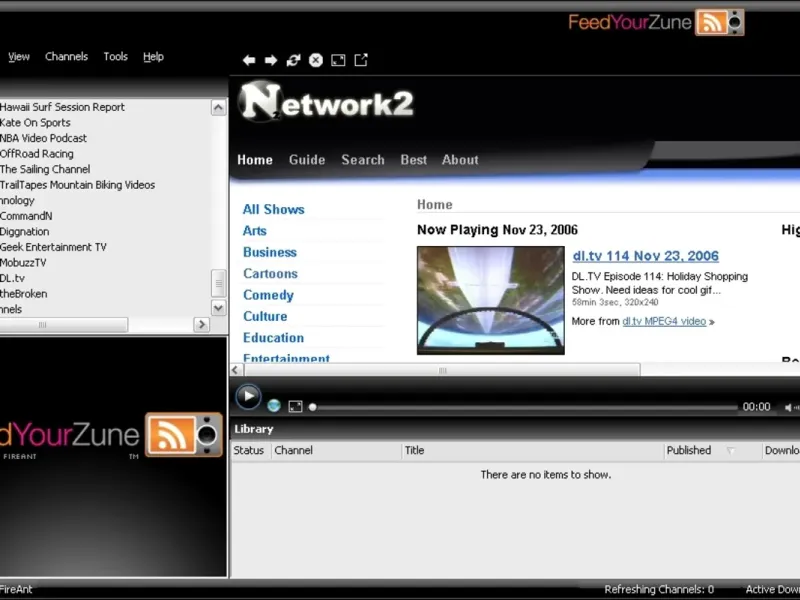Screen dimensions: 800x600
Task: Sort library by Title column
Action: [x=532, y=451]
